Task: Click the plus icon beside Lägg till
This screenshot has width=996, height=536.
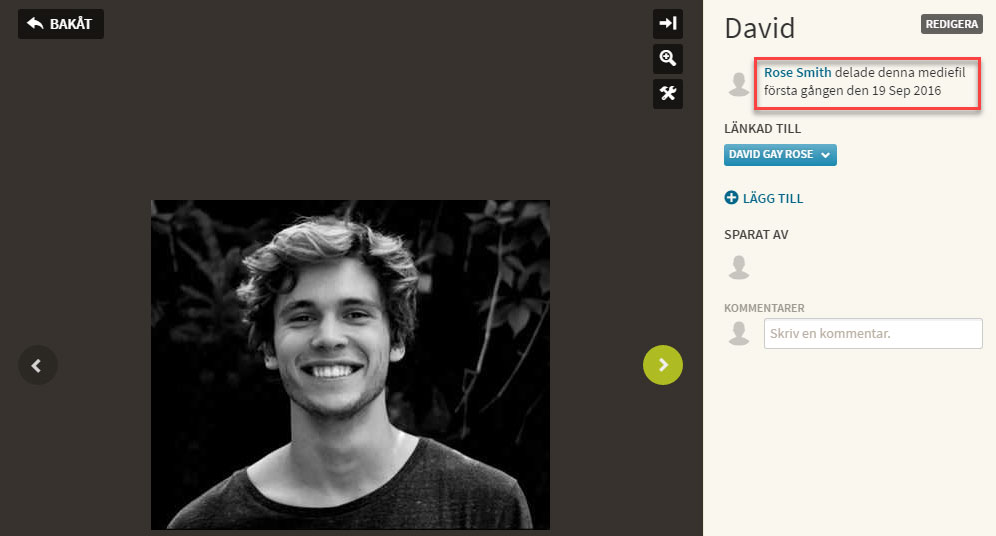Action: (731, 198)
